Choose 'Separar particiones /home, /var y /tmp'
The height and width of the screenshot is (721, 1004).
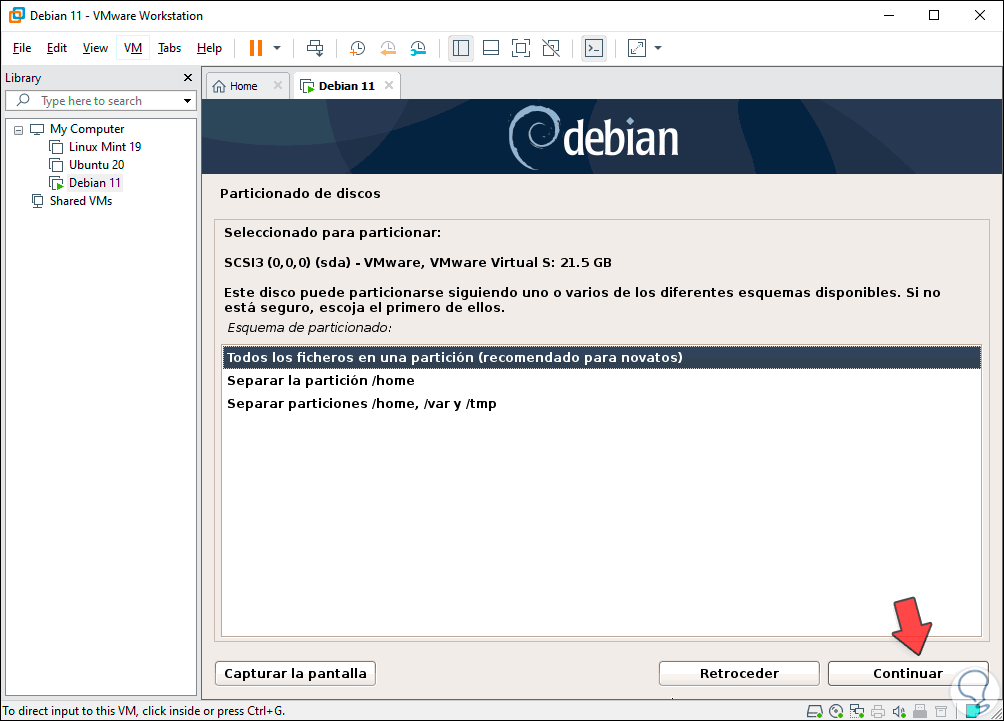click(601, 403)
